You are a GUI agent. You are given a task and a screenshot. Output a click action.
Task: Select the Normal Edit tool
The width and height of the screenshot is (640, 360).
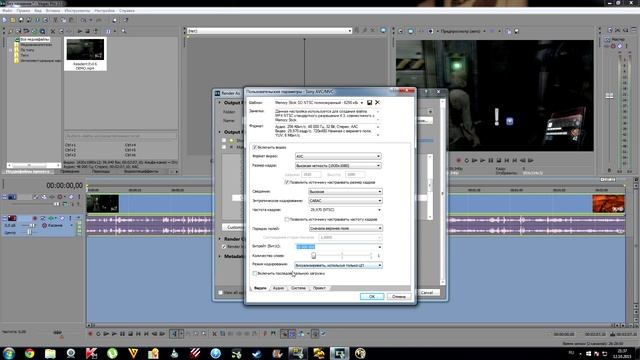(173, 334)
